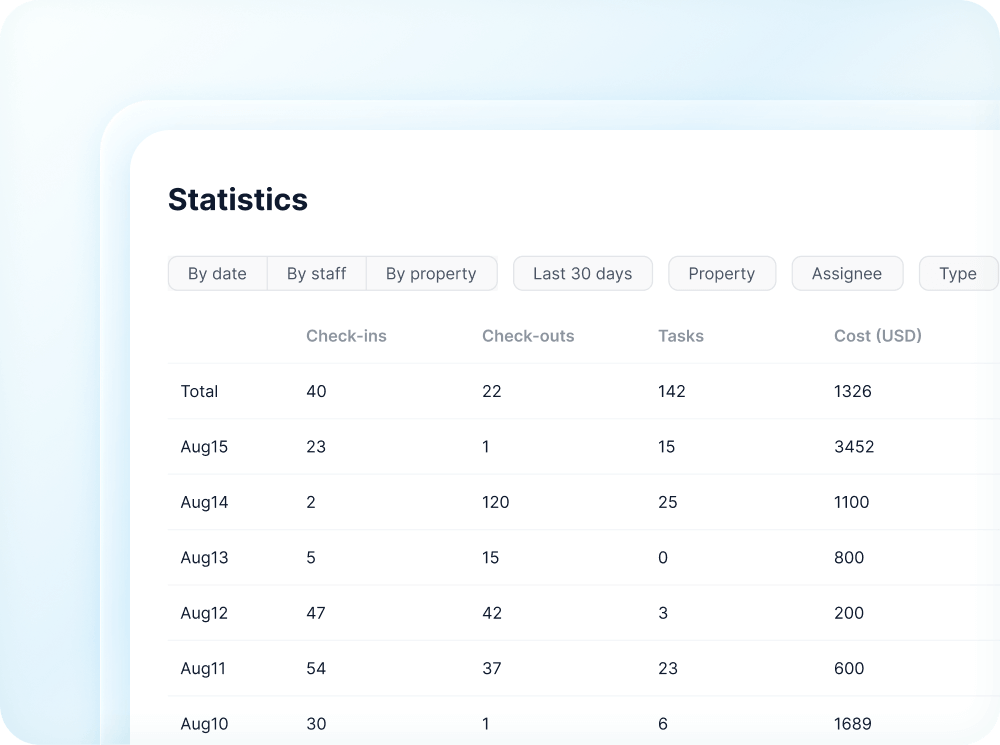Open the "Last 30 days" date range selector
Image resolution: width=1000 pixels, height=745 pixels.
pyautogui.click(x=582, y=273)
